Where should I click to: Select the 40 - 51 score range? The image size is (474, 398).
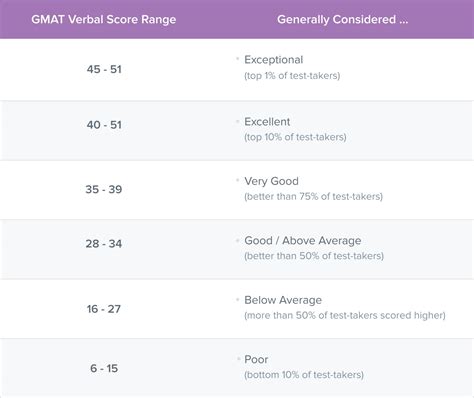tap(104, 125)
